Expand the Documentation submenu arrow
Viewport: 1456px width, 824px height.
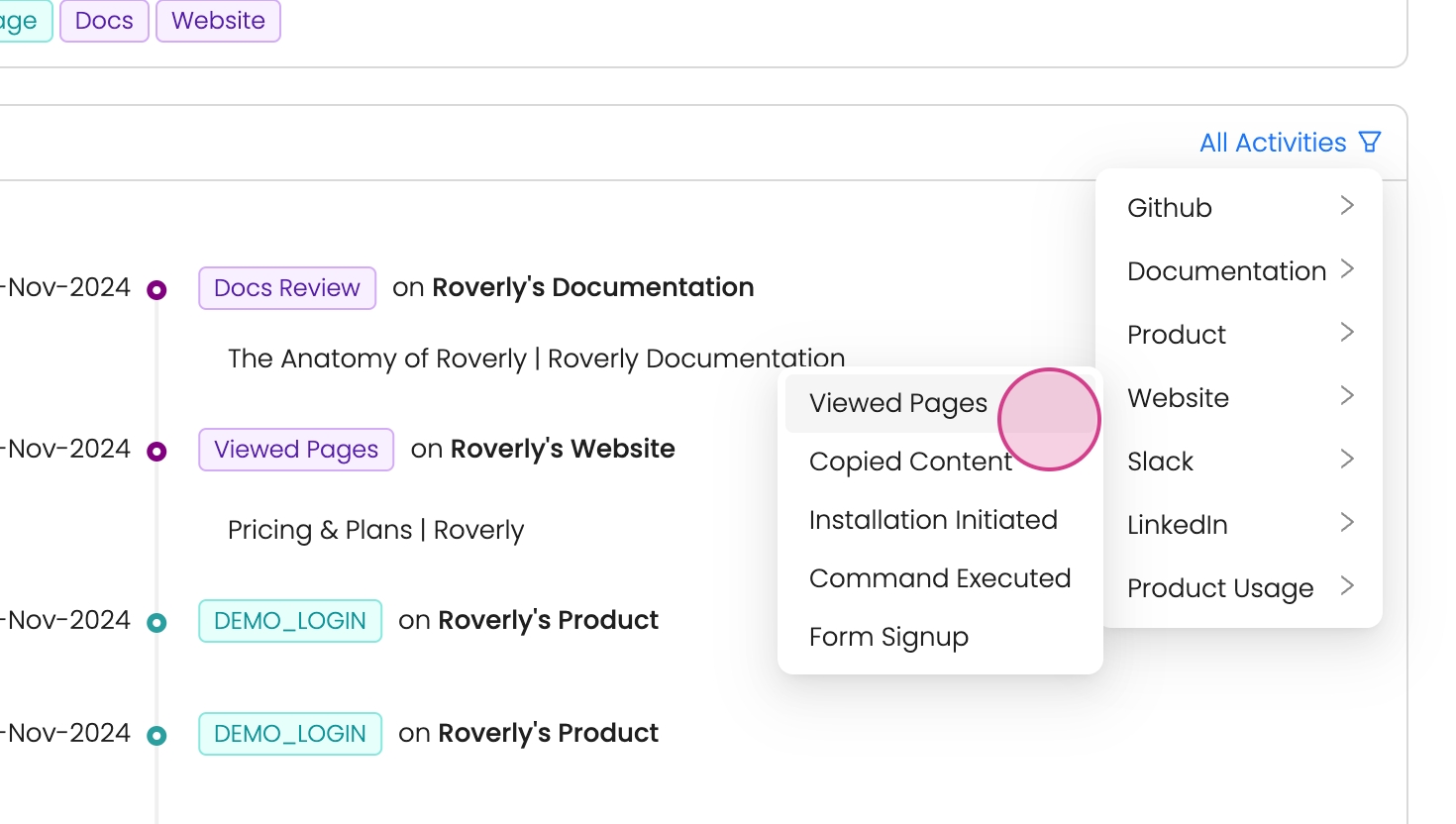pos(1346,269)
